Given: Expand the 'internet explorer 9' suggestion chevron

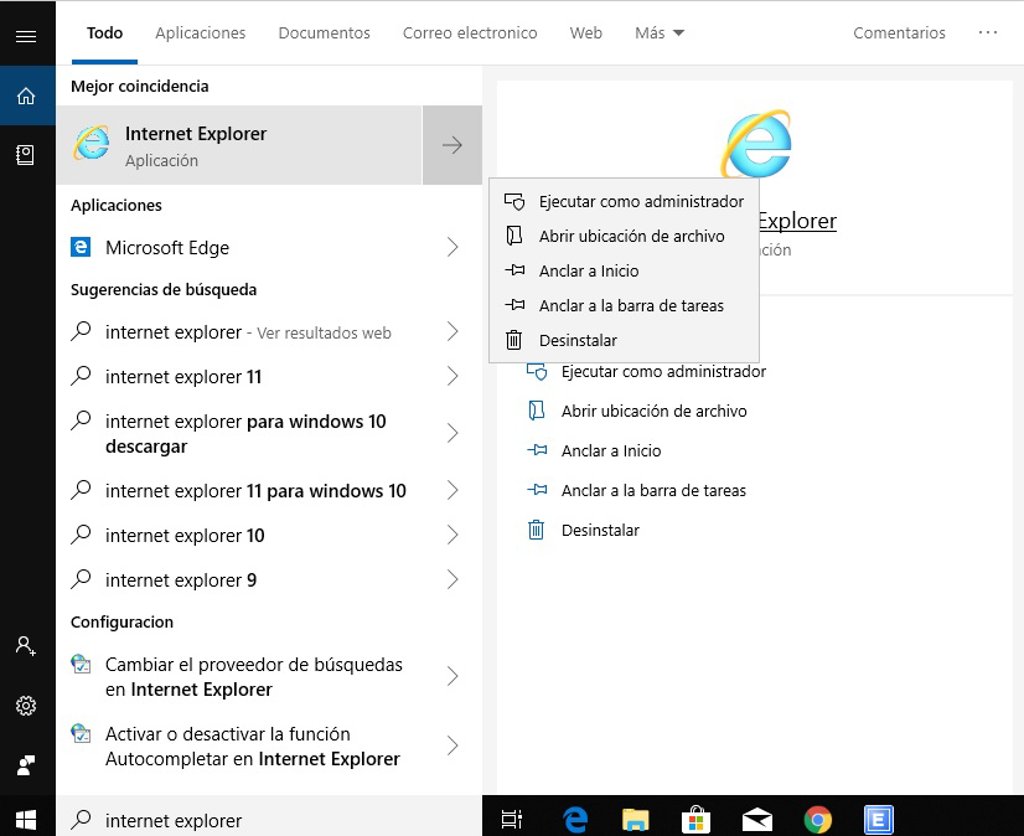Looking at the screenshot, I should coord(453,579).
